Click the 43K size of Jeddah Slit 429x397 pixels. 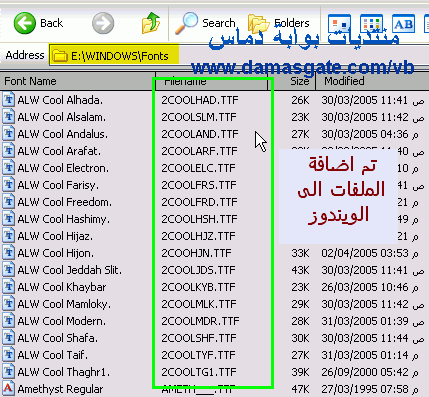point(300,270)
